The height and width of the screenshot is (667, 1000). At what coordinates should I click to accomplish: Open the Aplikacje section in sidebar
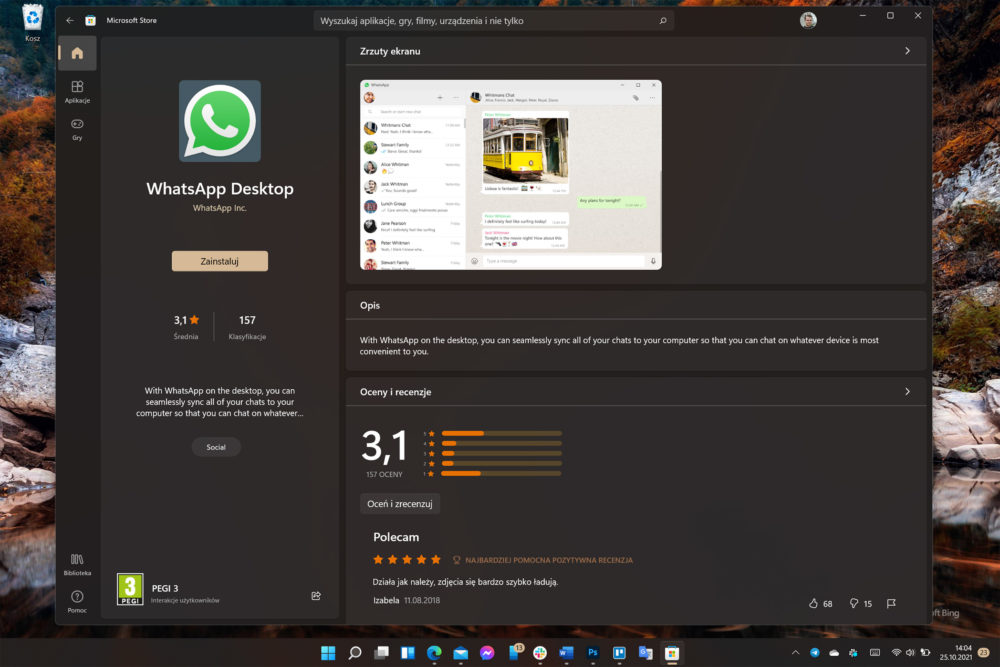77,91
